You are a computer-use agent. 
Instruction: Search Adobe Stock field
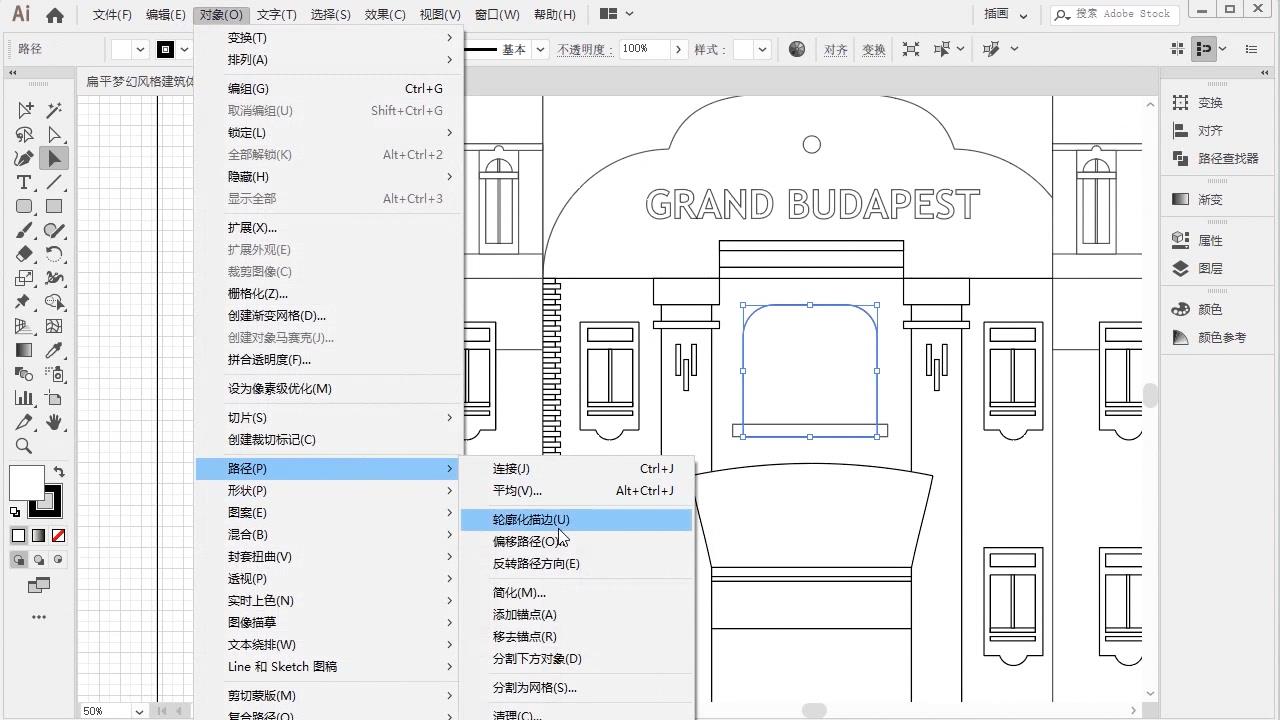(x=1112, y=14)
